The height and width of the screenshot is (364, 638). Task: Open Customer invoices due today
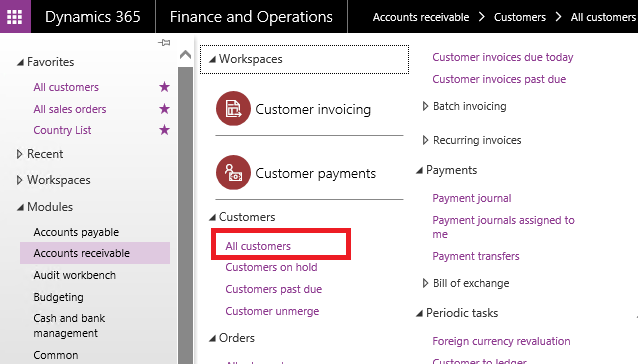(503, 57)
